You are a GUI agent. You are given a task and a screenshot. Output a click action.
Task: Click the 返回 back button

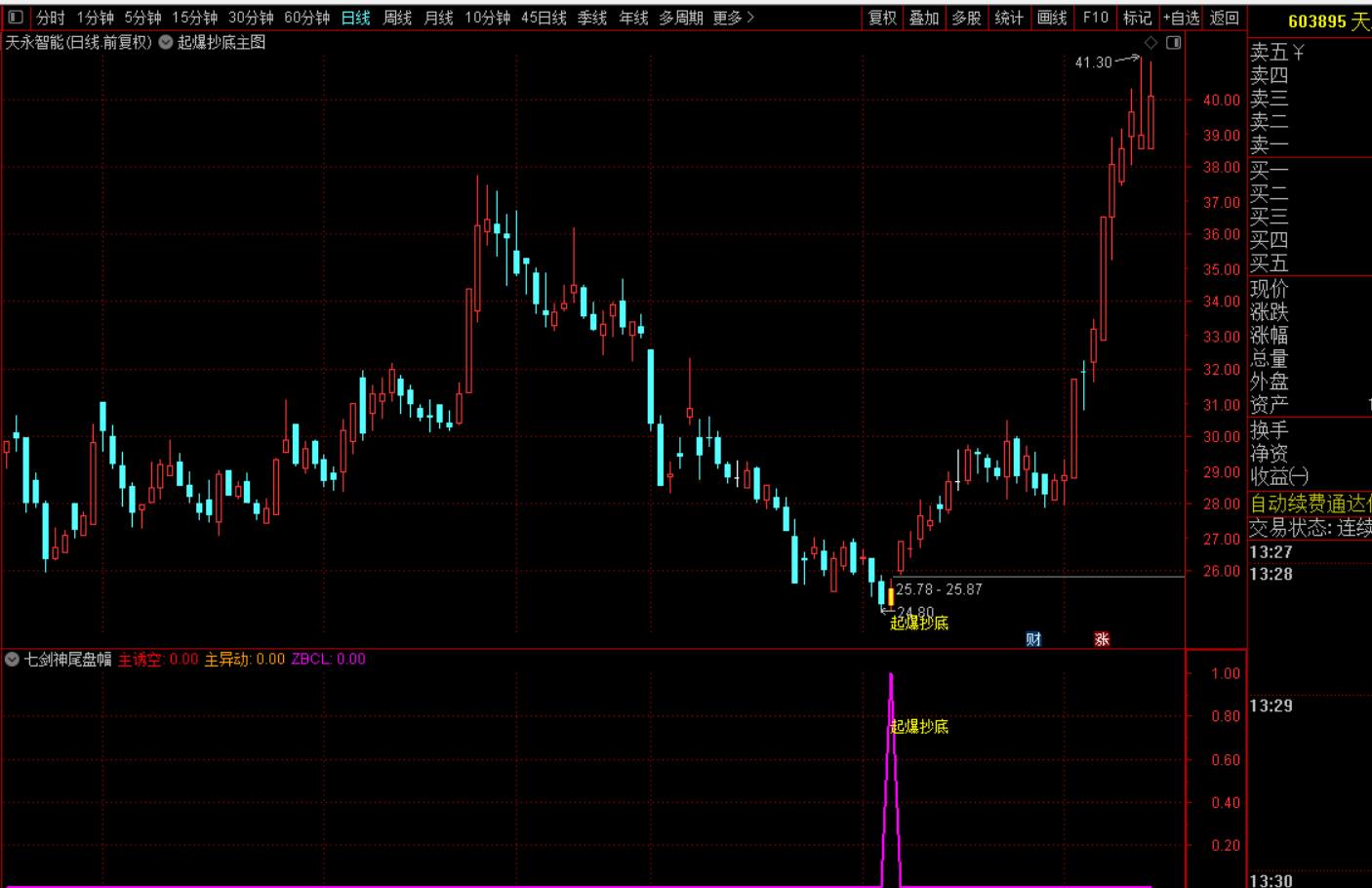tap(1225, 18)
